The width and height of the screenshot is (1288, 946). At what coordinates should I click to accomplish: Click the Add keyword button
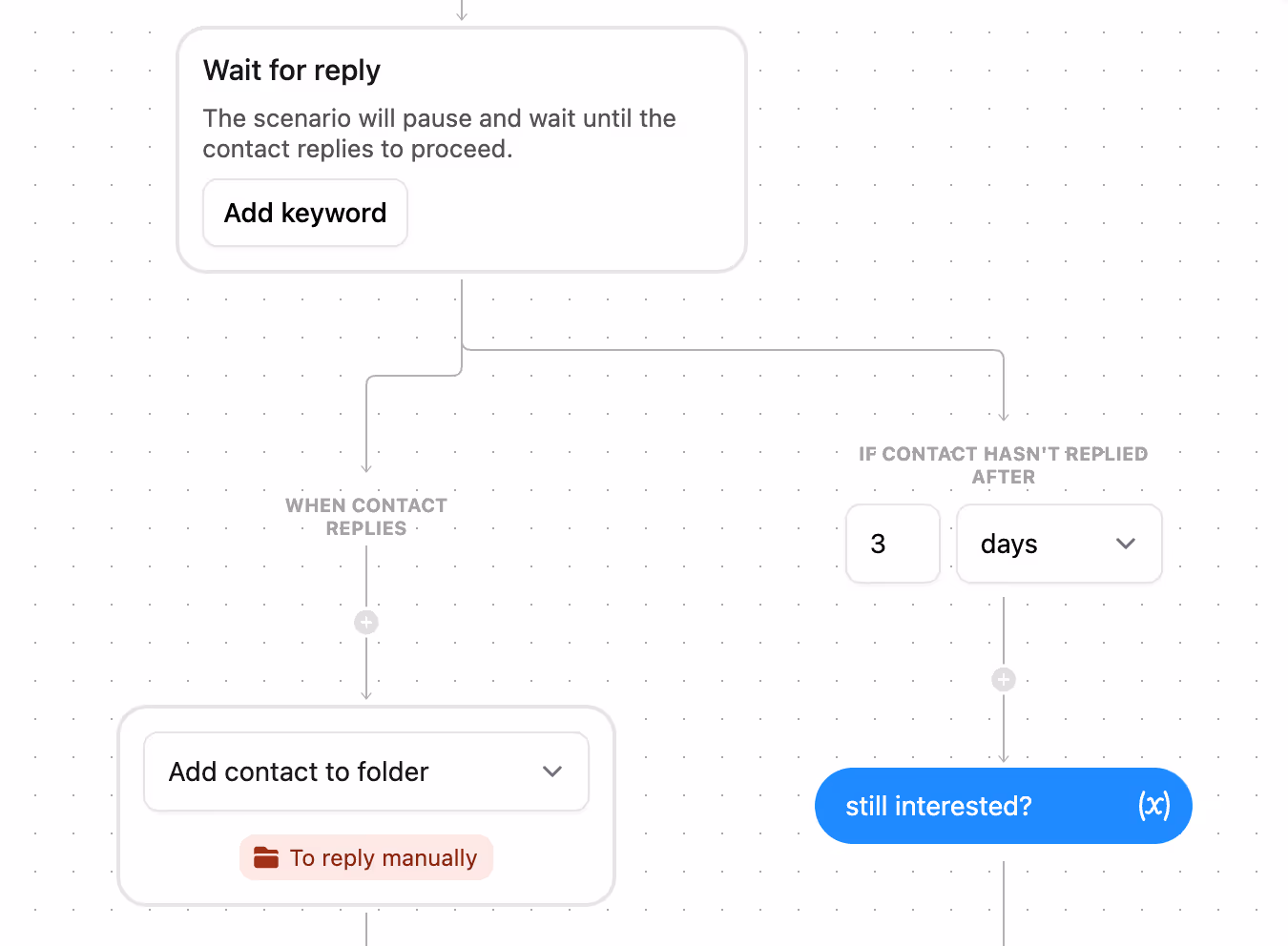[304, 213]
